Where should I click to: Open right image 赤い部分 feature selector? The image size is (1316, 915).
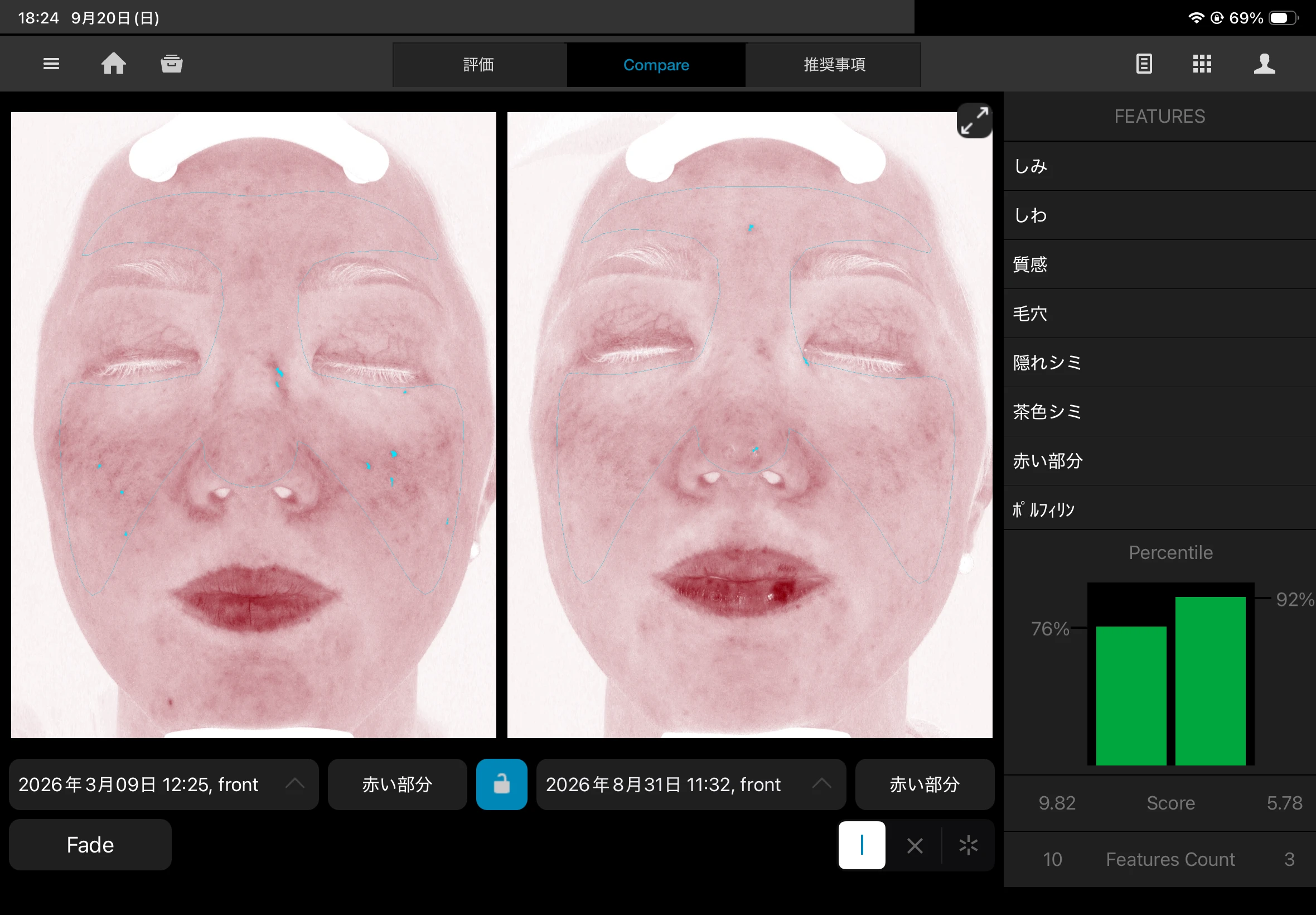click(x=925, y=784)
